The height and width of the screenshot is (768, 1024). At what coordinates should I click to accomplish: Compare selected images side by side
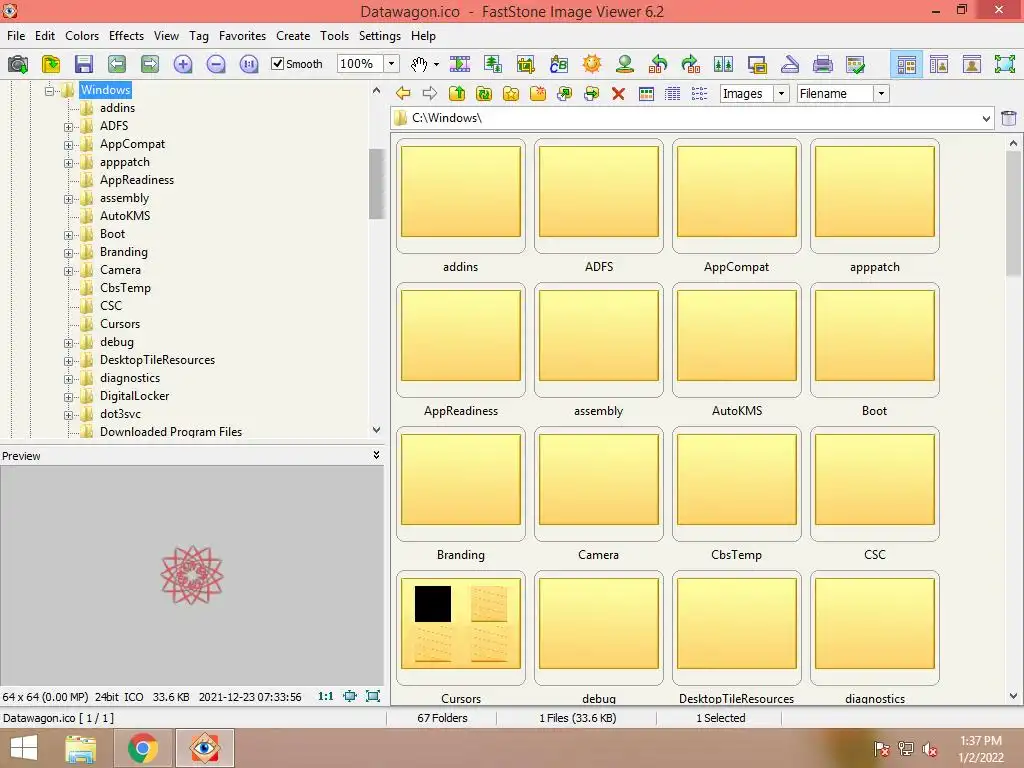(724, 64)
